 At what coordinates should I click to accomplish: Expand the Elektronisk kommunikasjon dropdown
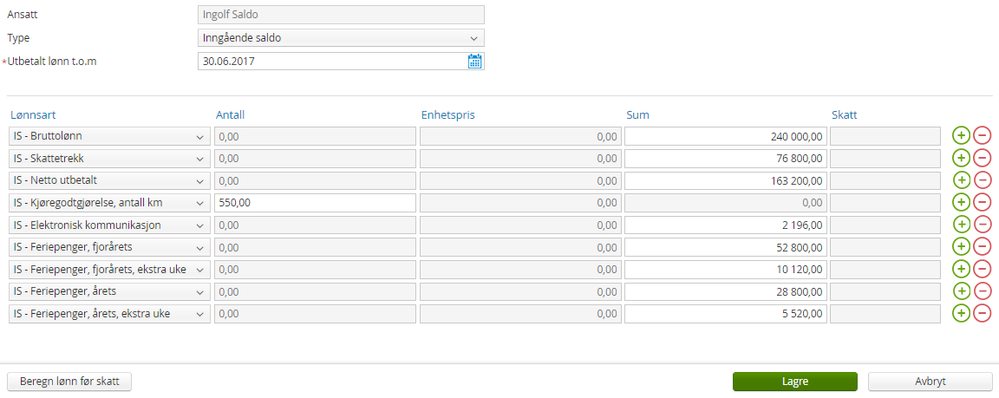(110, 225)
